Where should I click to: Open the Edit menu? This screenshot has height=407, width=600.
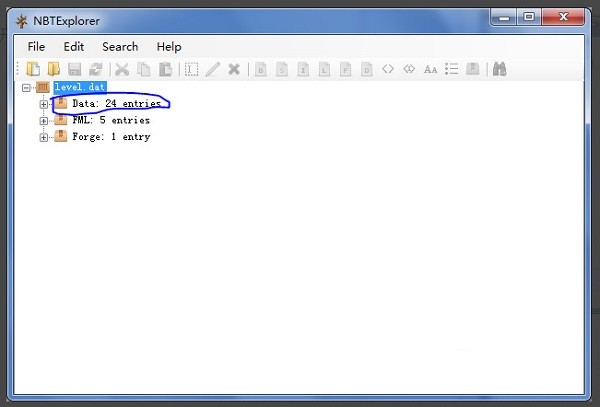point(74,46)
